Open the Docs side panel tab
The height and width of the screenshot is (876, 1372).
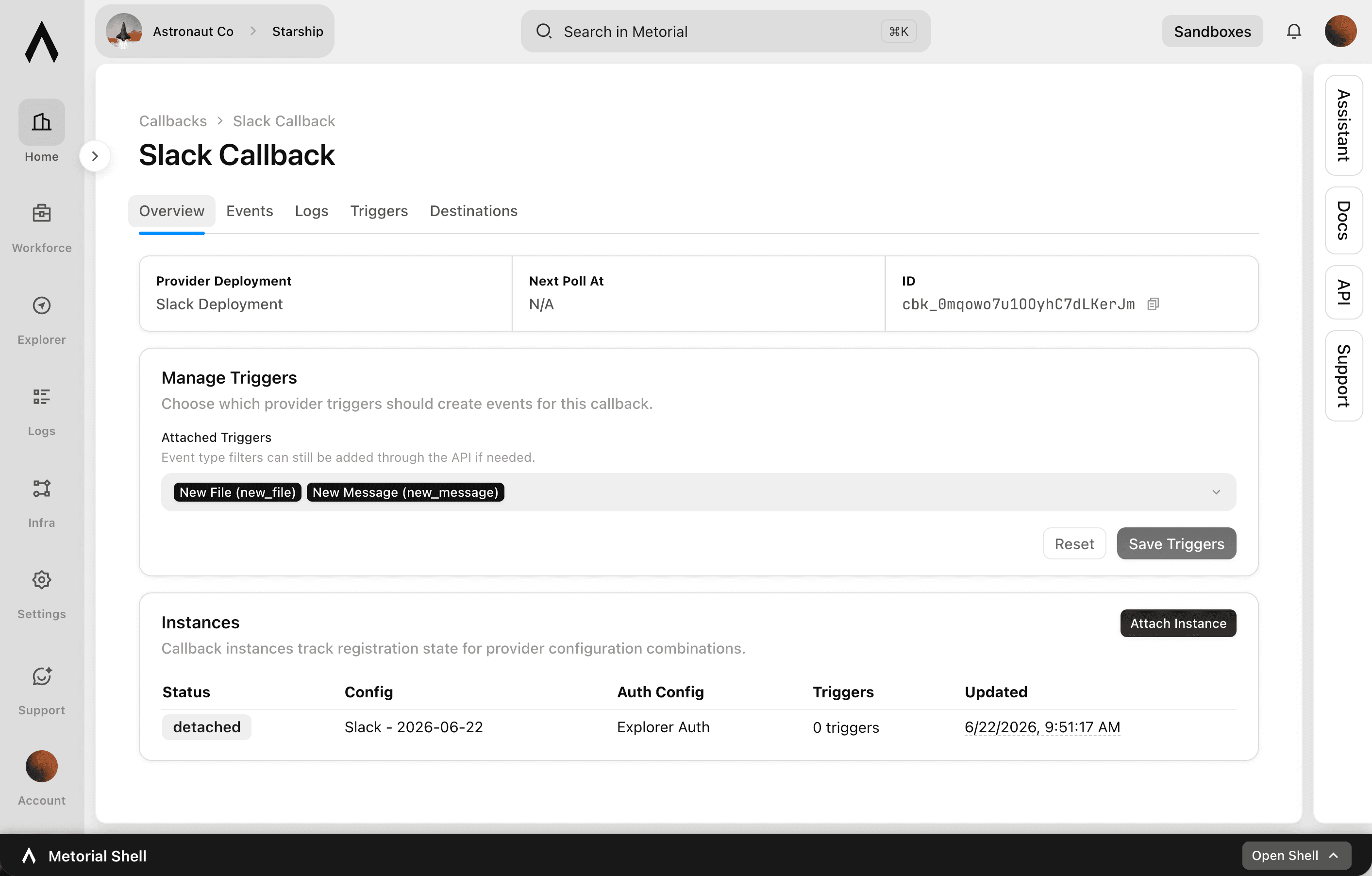1343,220
